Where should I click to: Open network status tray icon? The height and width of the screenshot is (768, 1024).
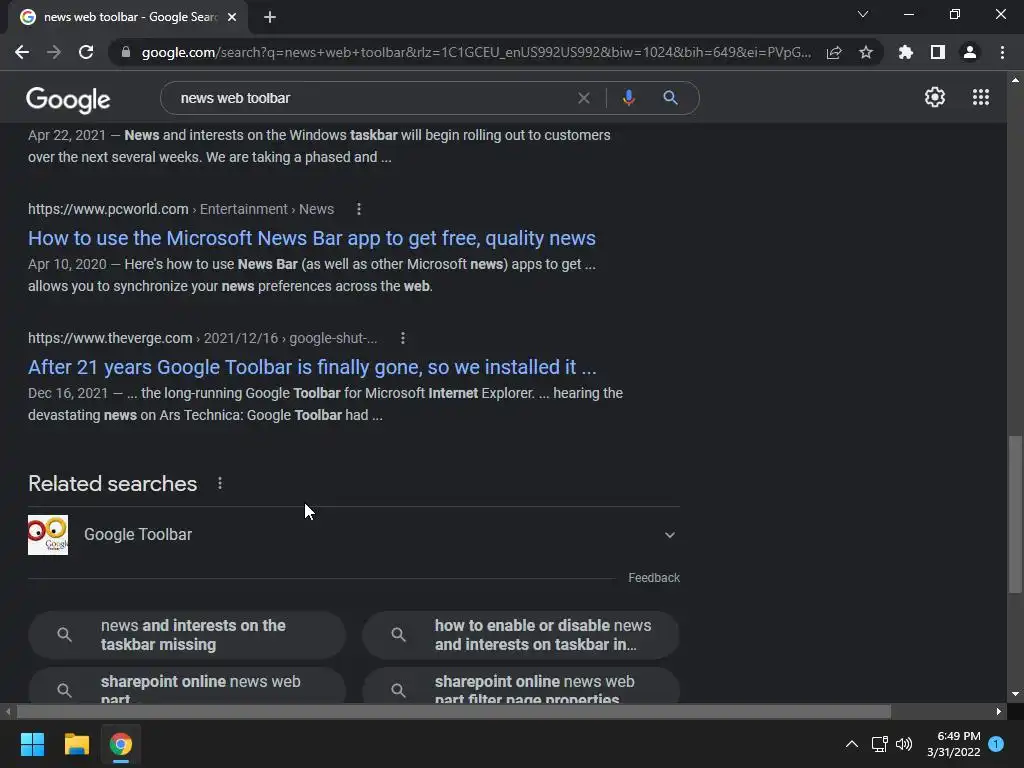click(879, 744)
